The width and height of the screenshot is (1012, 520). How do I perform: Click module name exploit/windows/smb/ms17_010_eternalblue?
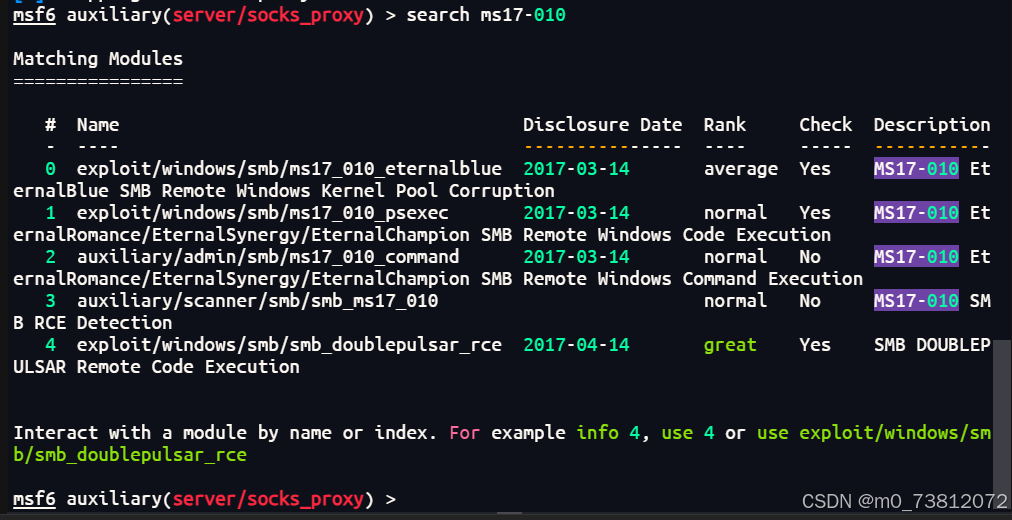[289, 169]
